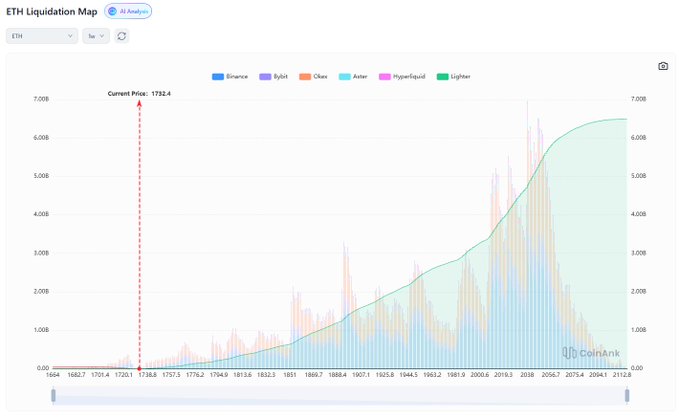This screenshot has height=419, width=679.
Task: Toggle the Binance legend series
Action: click(x=230, y=77)
